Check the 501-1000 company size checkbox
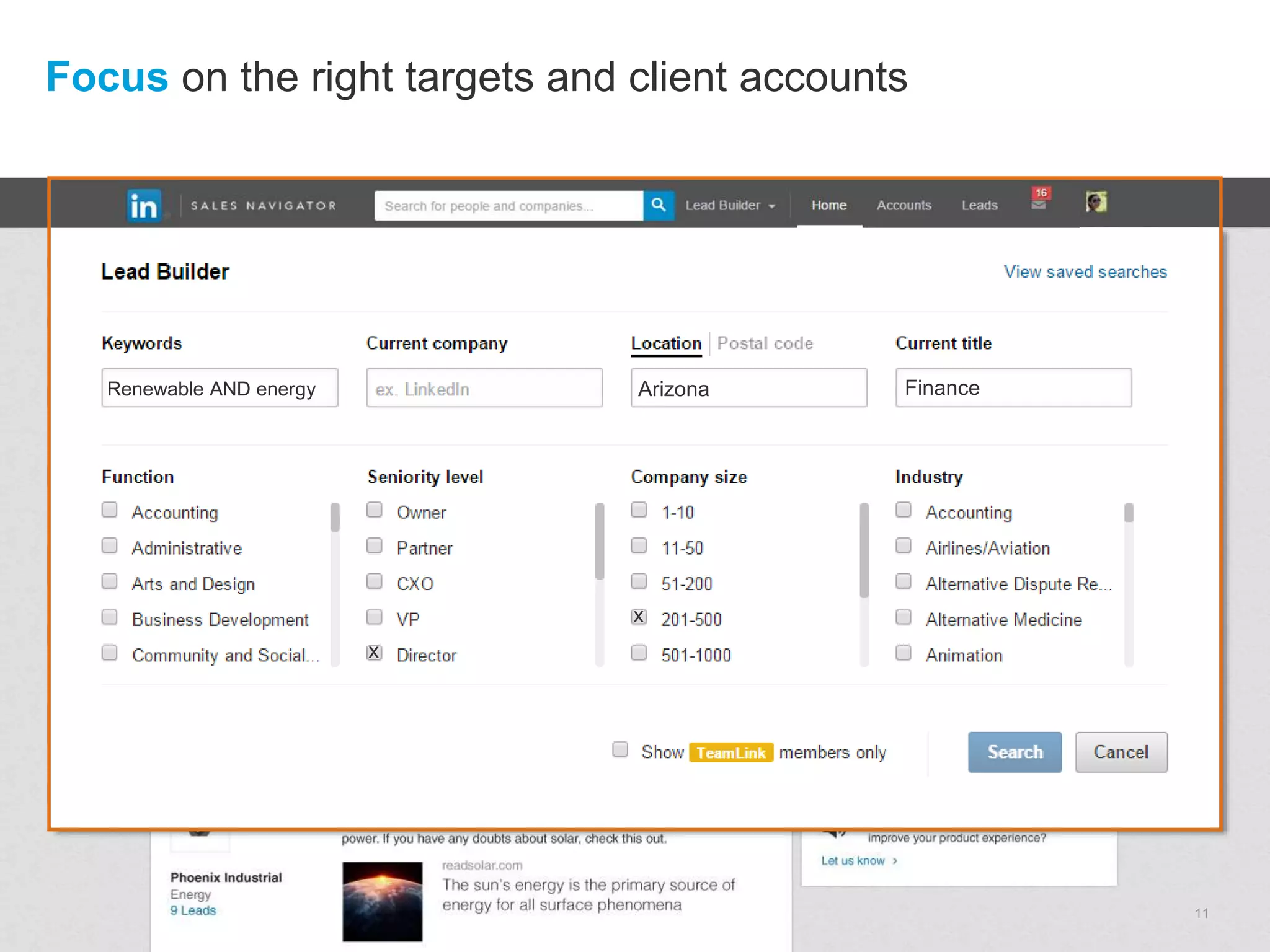 [639, 653]
